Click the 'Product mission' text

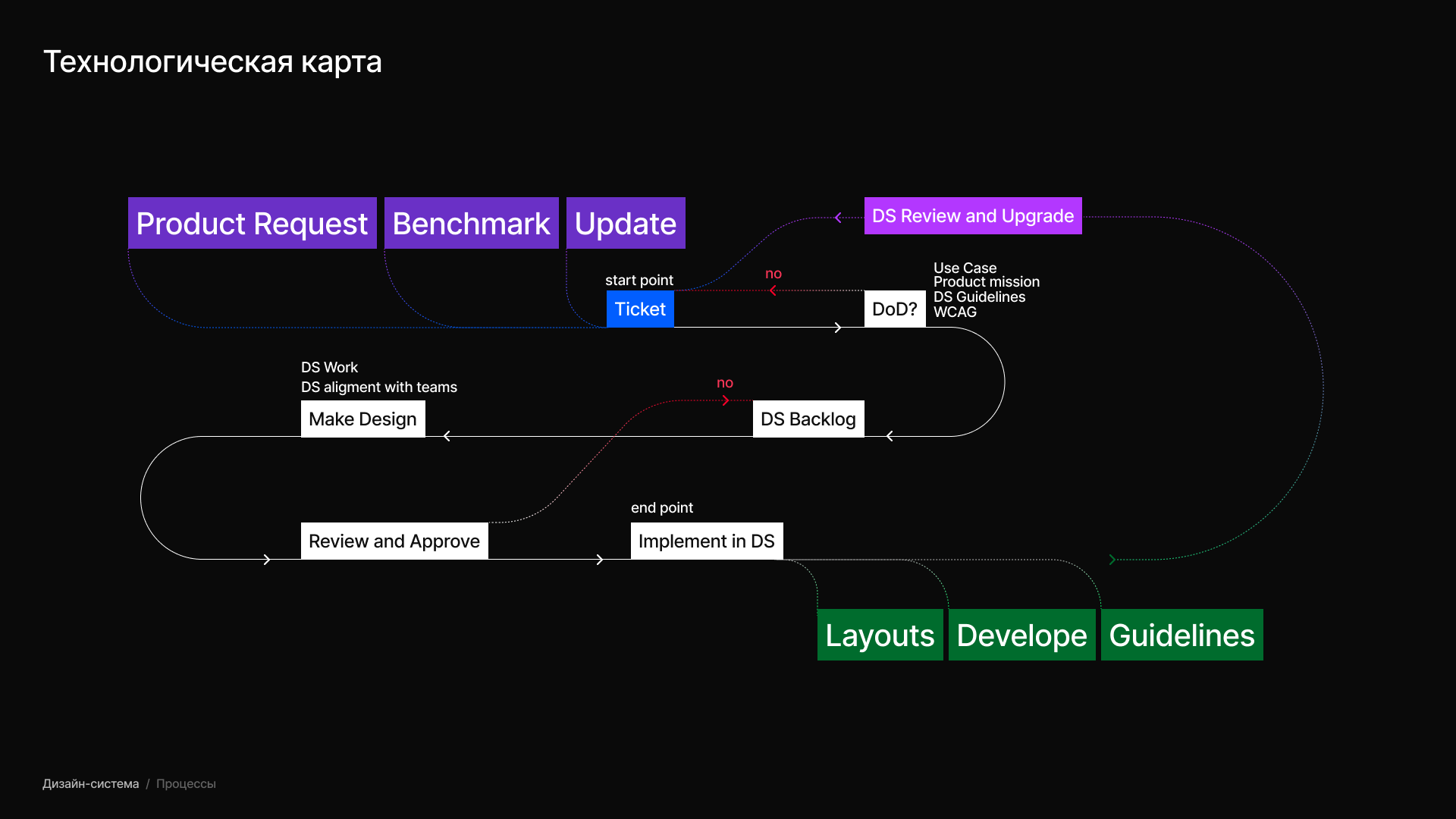tap(987, 281)
